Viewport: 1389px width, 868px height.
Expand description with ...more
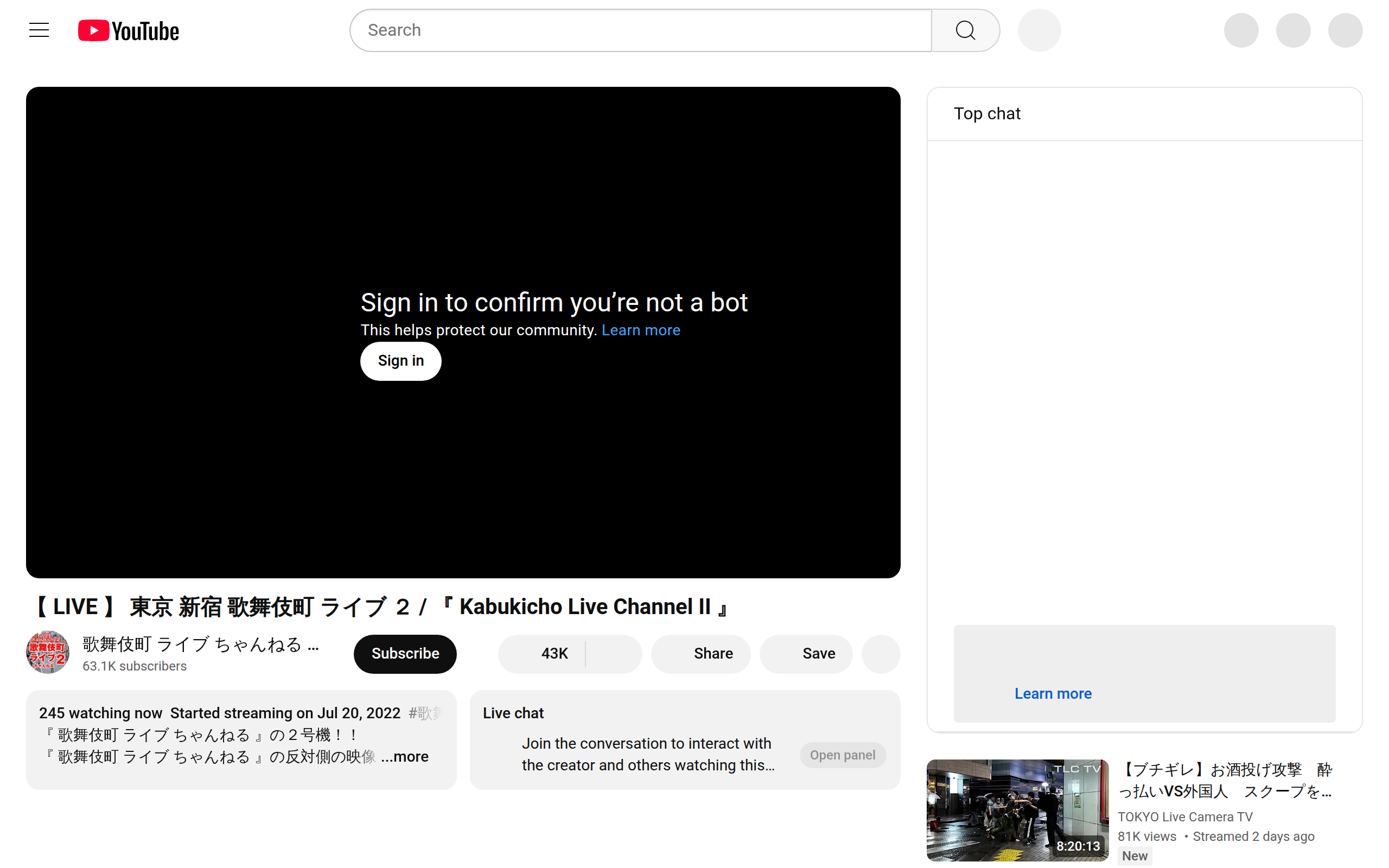tap(405, 756)
